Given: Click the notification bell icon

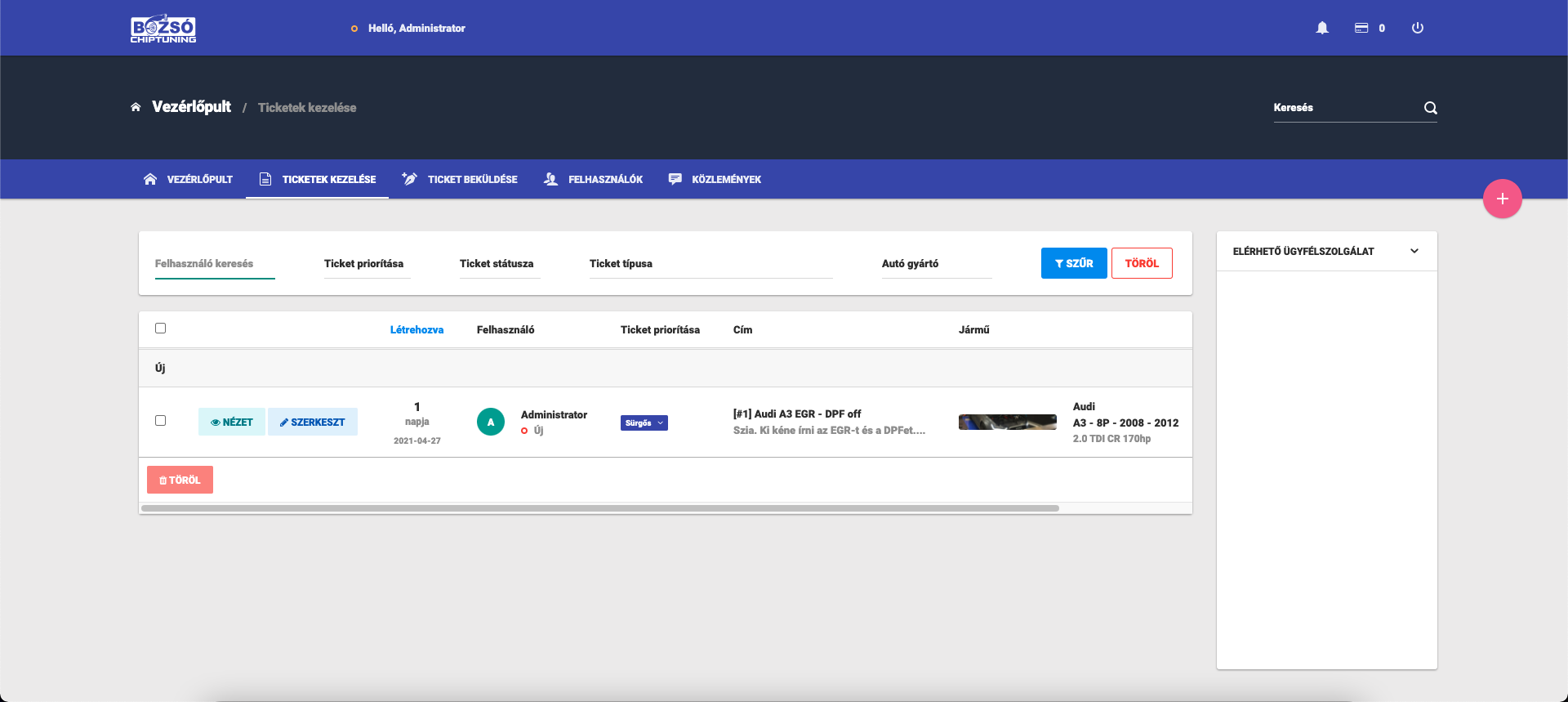Looking at the screenshot, I should [x=1322, y=28].
